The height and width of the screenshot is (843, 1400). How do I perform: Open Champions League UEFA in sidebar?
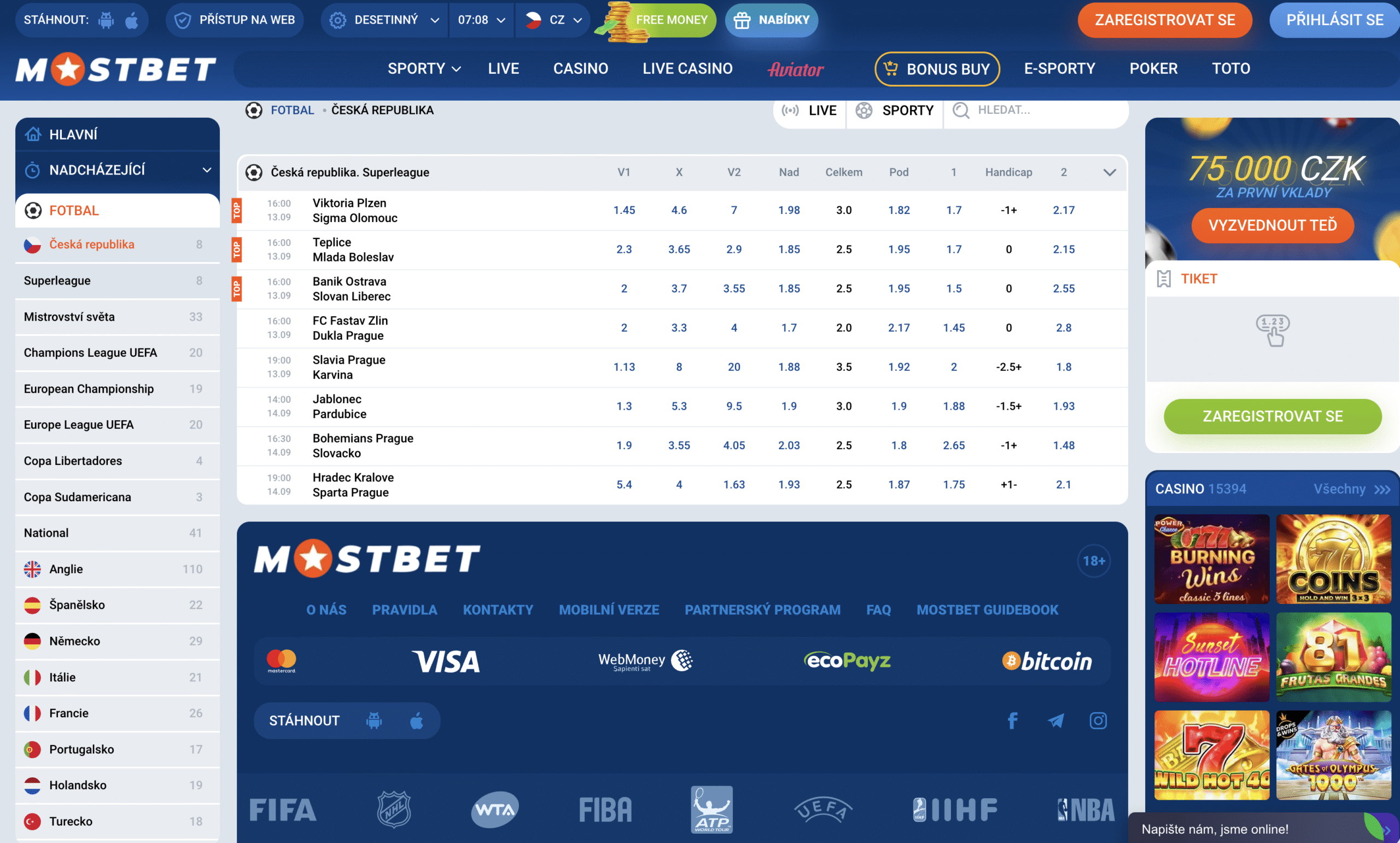tap(118, 353)
